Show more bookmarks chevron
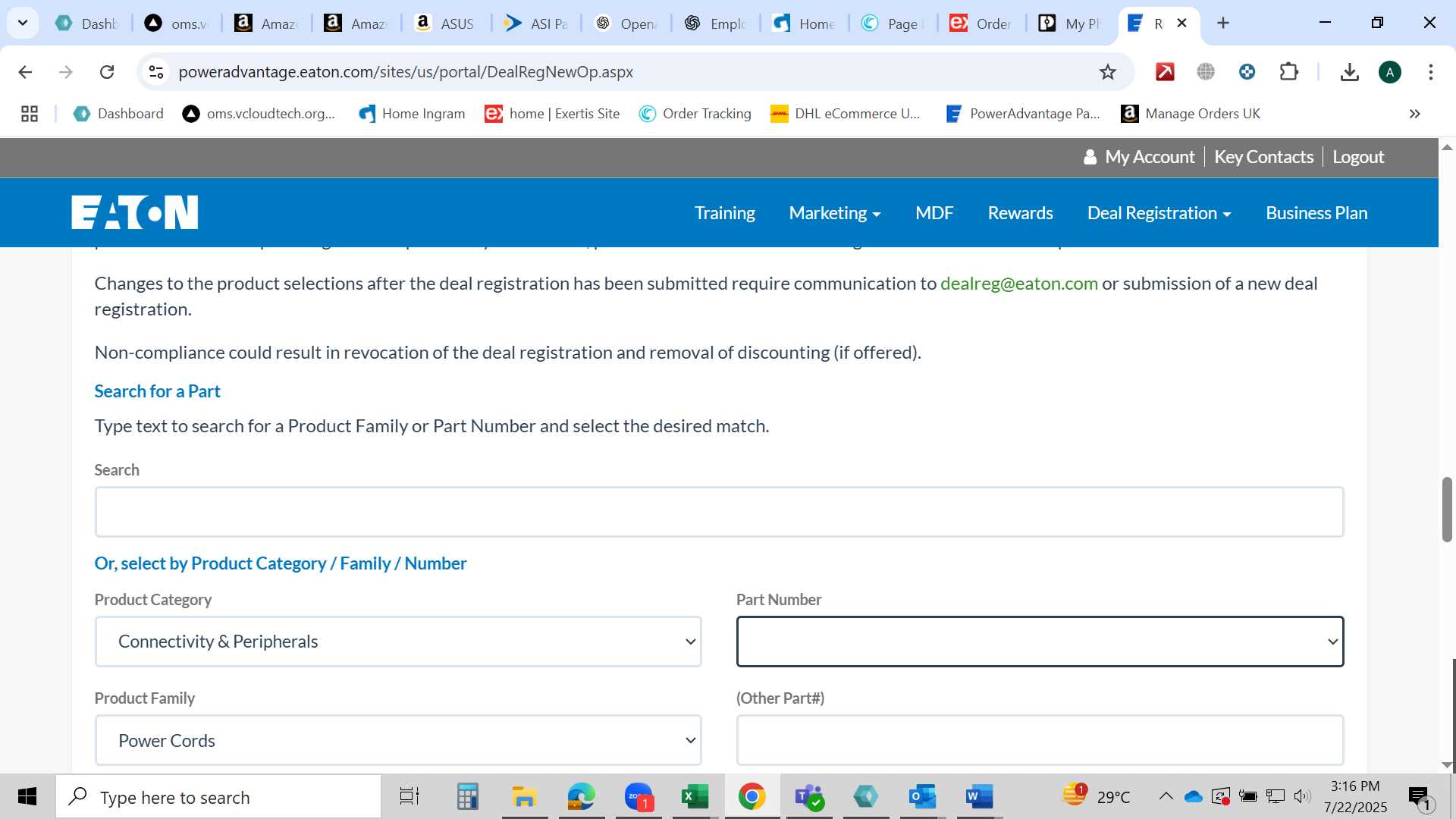 1414,114
